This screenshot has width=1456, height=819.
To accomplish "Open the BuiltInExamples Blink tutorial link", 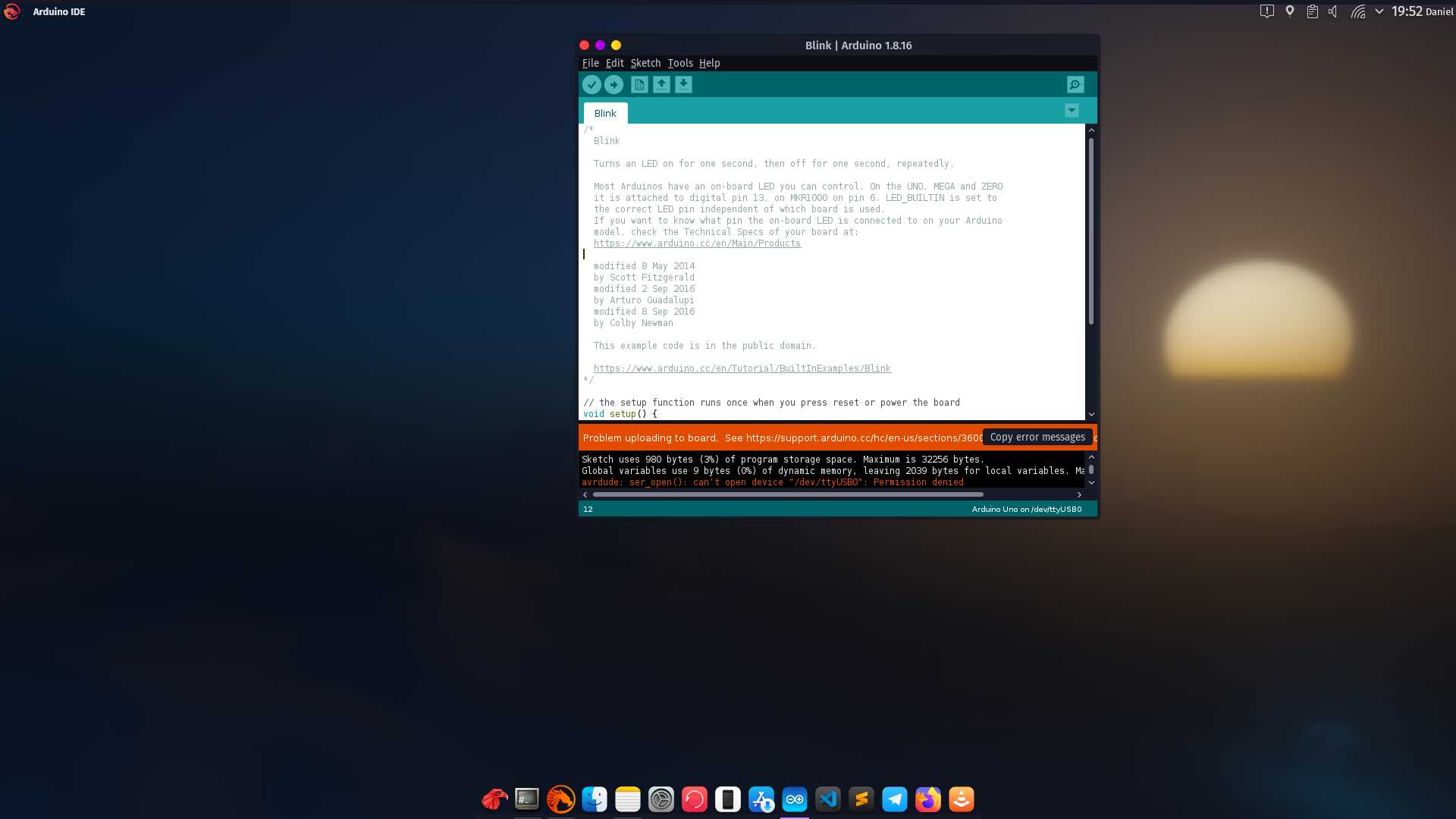I will click(x=742, y=368).
